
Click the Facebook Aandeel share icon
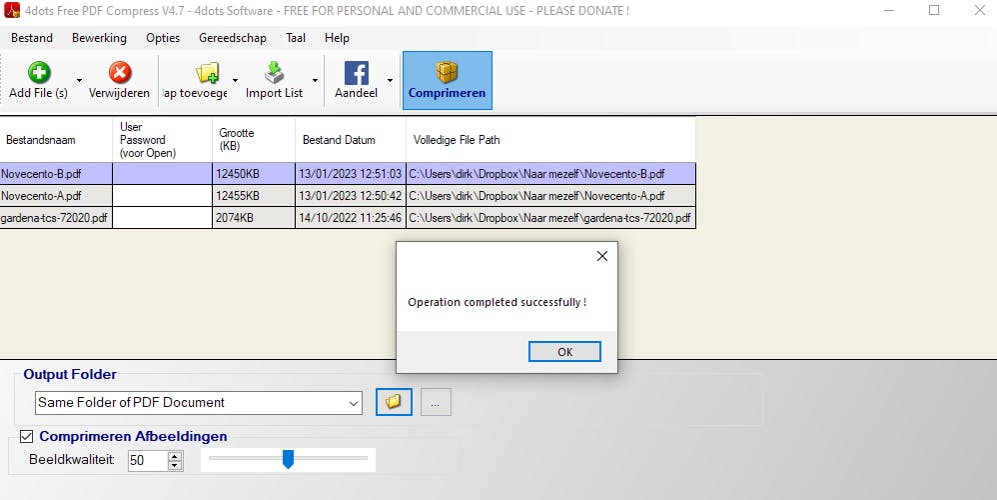click(356, 73)
